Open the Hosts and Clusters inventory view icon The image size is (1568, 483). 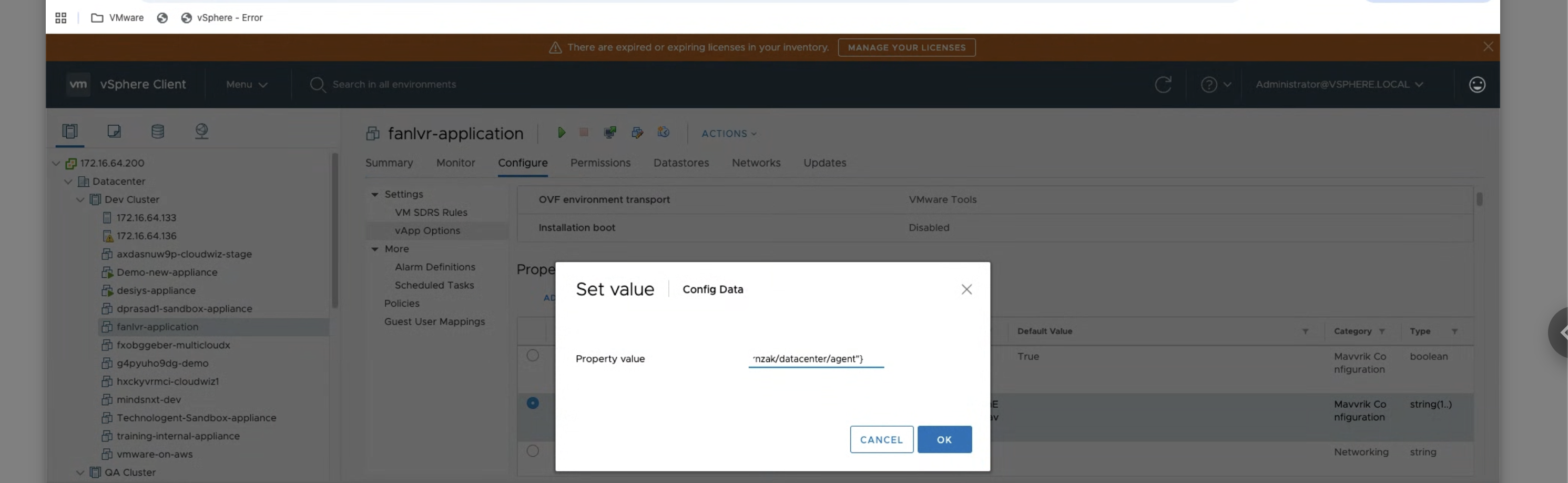(70, 132)
